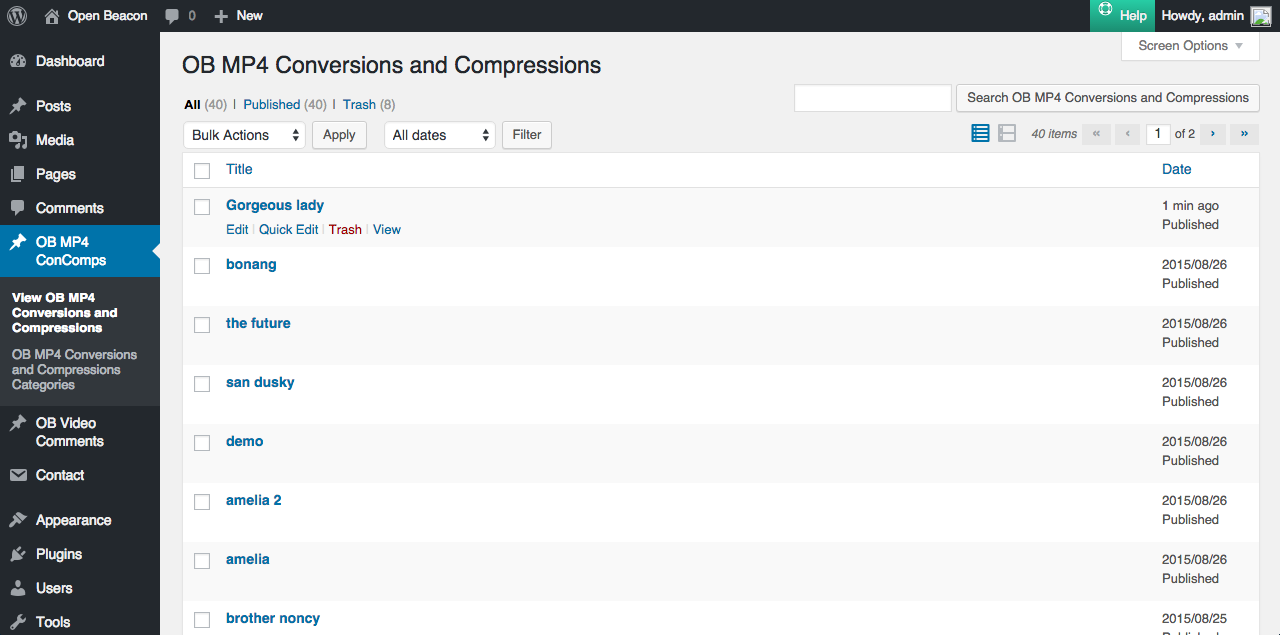This screenshot has width=1280, height=635.
Task: Click the search input field
Action: pos(872,98)
